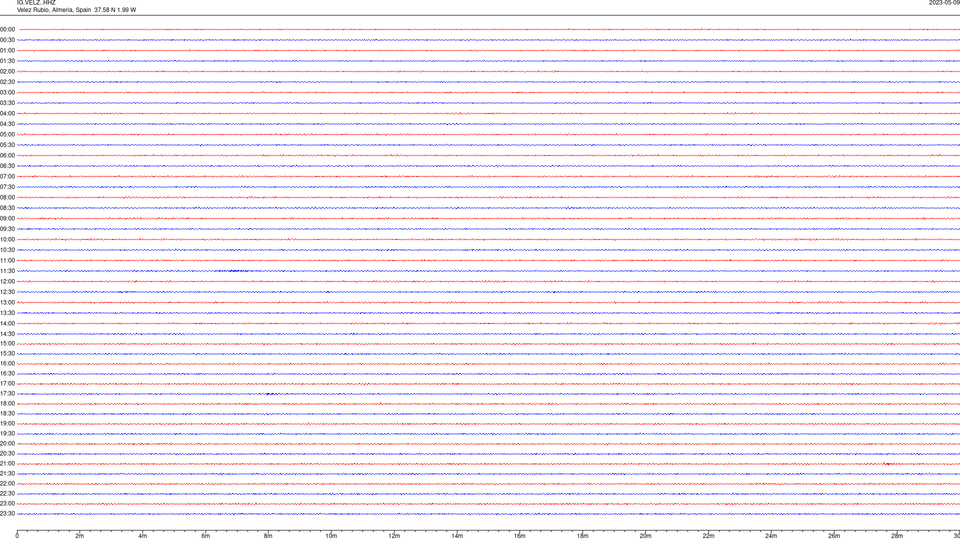This screenshot has width=960, height=540.
Task: Click the 01:00 time label
Action: [7, 51]
